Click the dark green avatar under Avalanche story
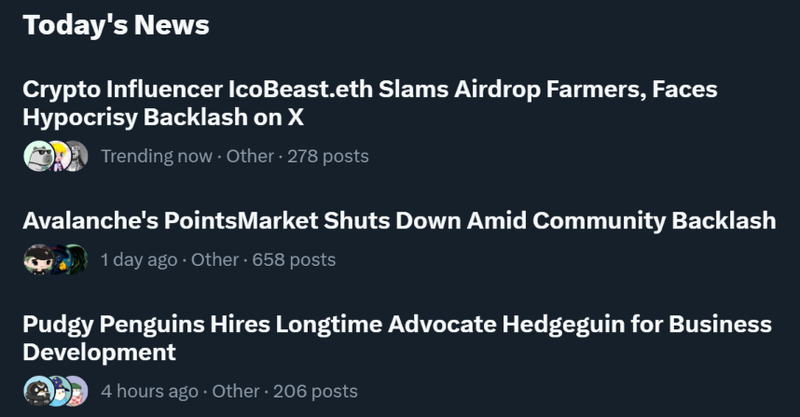Viewport: 800px width, 417px height. click(60, 260)
